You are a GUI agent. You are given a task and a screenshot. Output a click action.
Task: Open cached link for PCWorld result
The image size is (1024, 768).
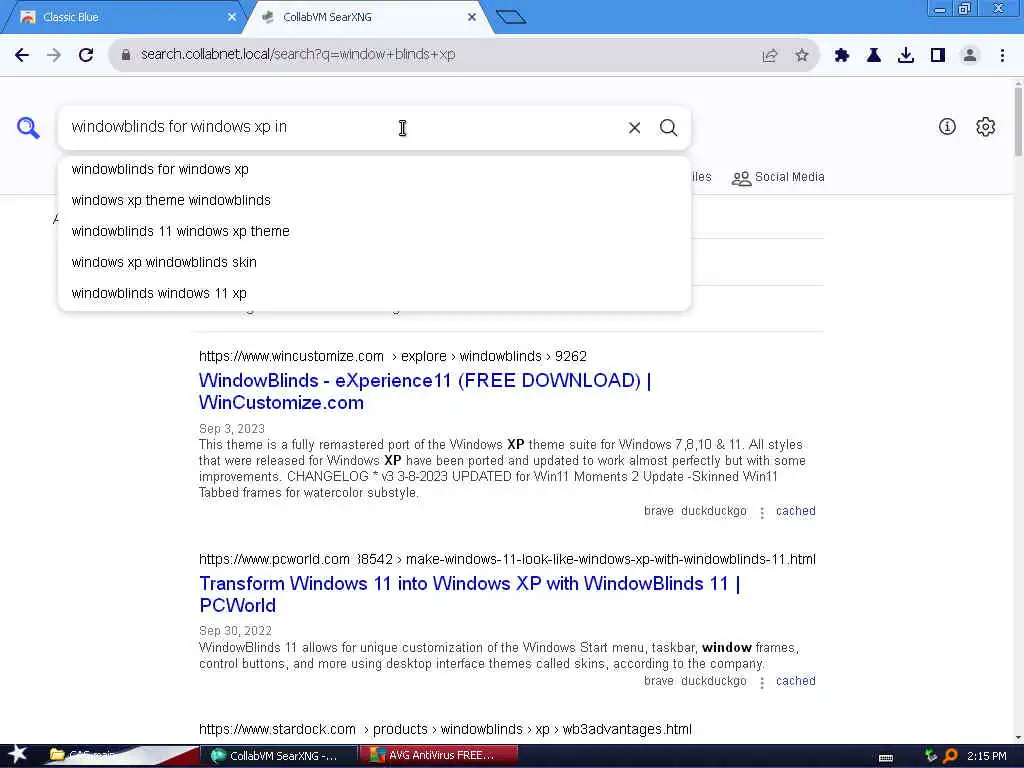tap(795, 681)
